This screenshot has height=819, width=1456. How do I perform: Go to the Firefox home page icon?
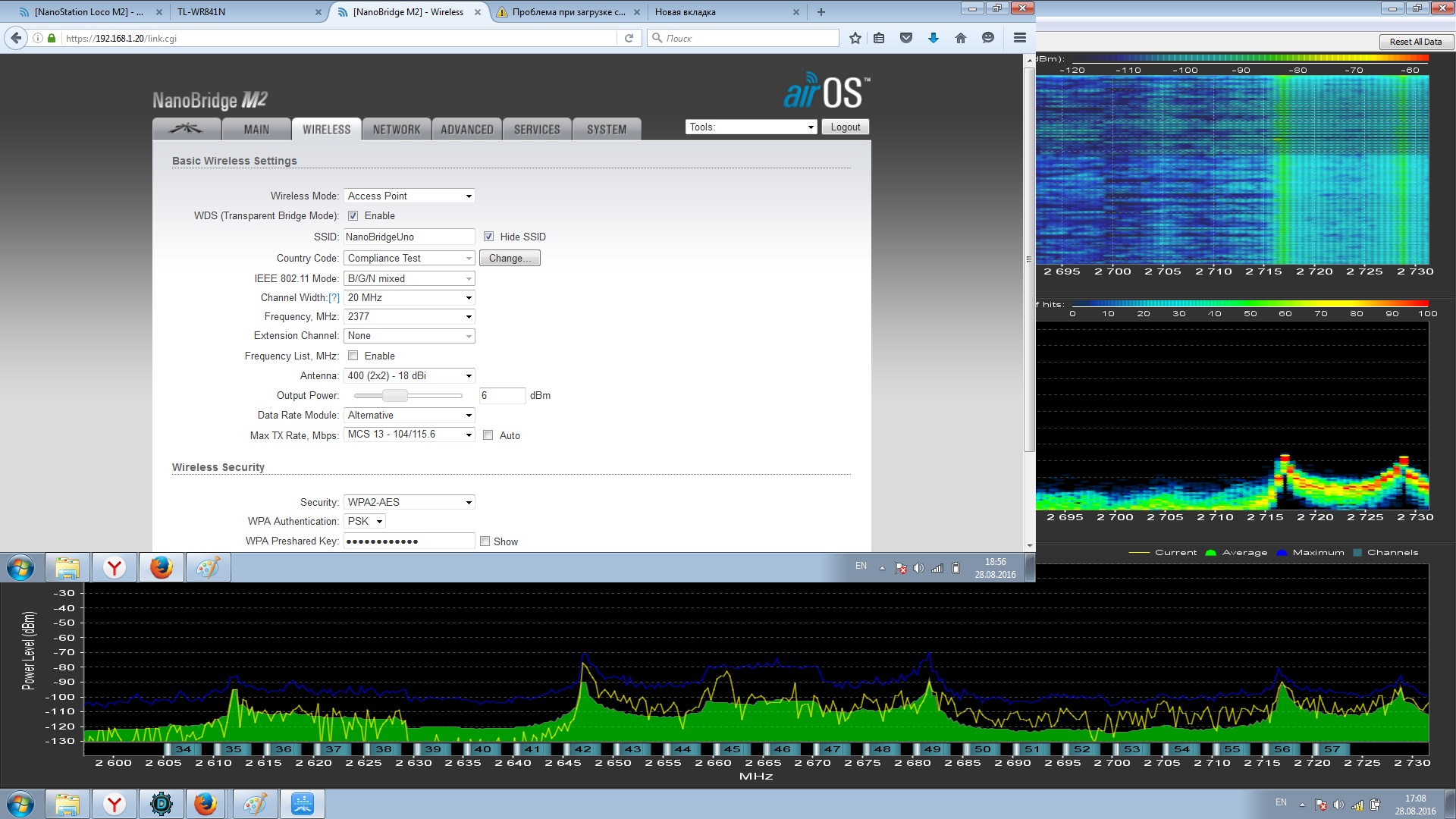point(961,38)
